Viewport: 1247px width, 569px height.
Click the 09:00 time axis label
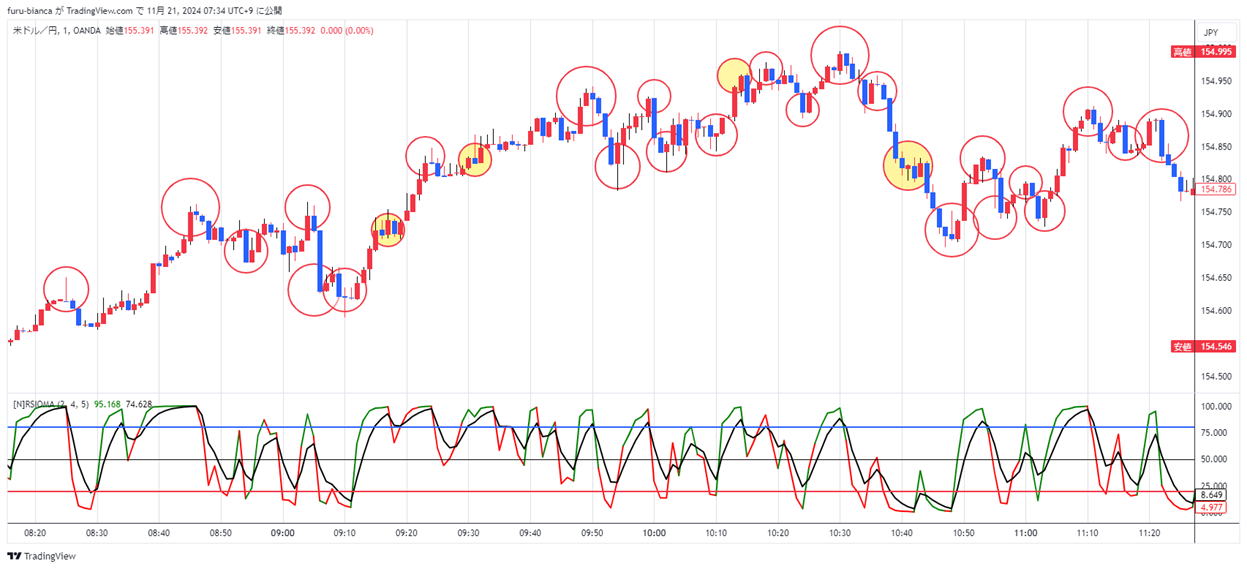coord(283,533)
